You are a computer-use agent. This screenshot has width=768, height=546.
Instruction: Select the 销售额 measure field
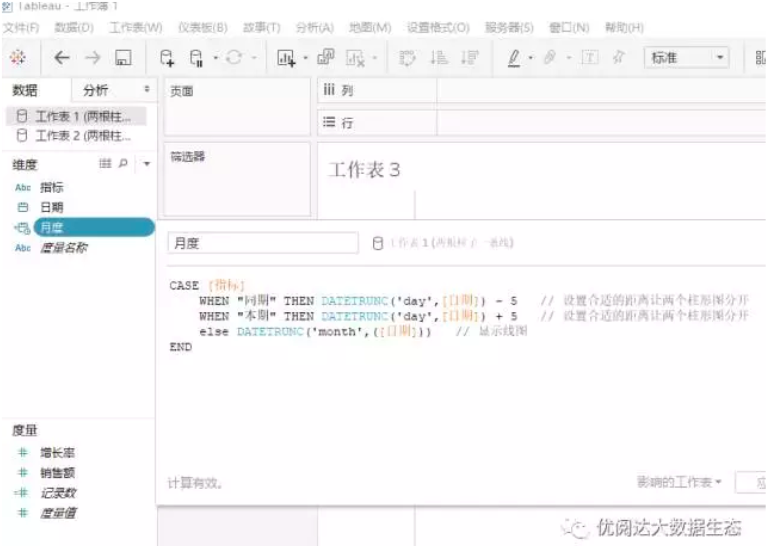tap(57, 473)
